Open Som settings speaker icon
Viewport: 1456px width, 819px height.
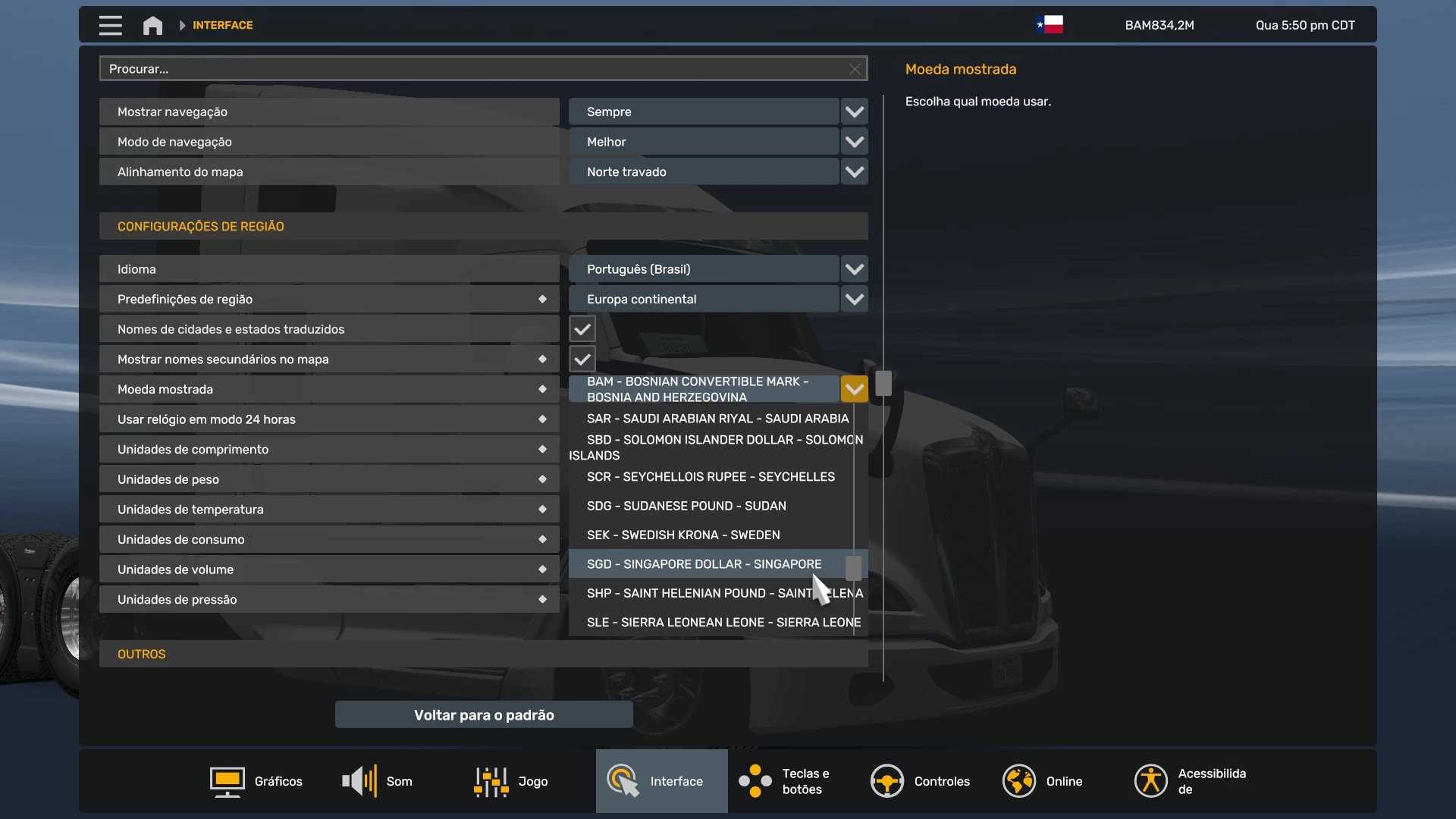359,781
